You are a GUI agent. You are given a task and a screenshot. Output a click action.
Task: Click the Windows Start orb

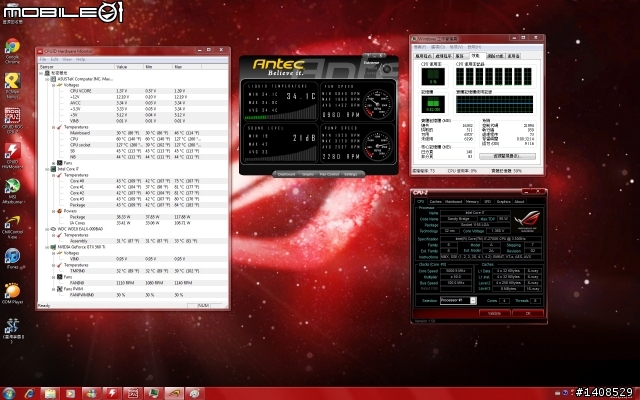pos(8,393)
